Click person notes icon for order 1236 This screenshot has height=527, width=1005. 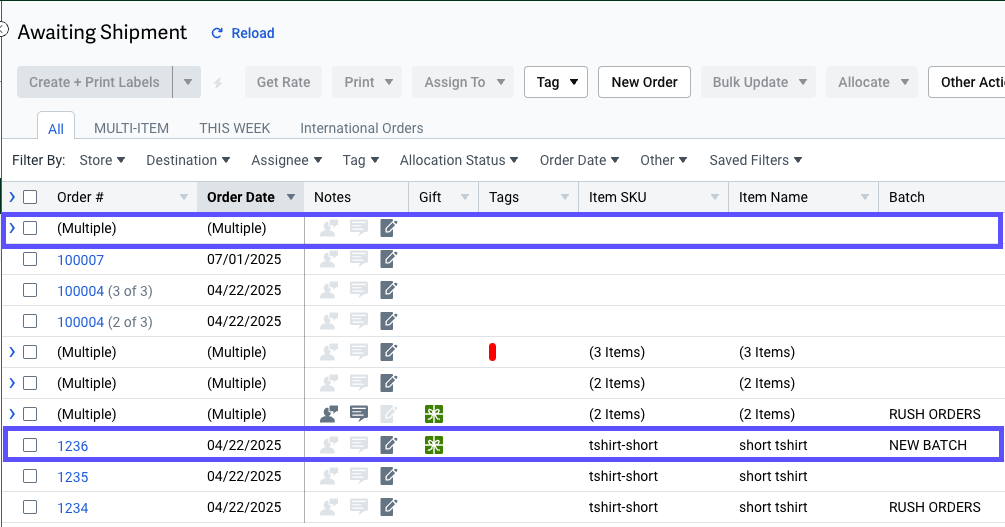(329, 445)
